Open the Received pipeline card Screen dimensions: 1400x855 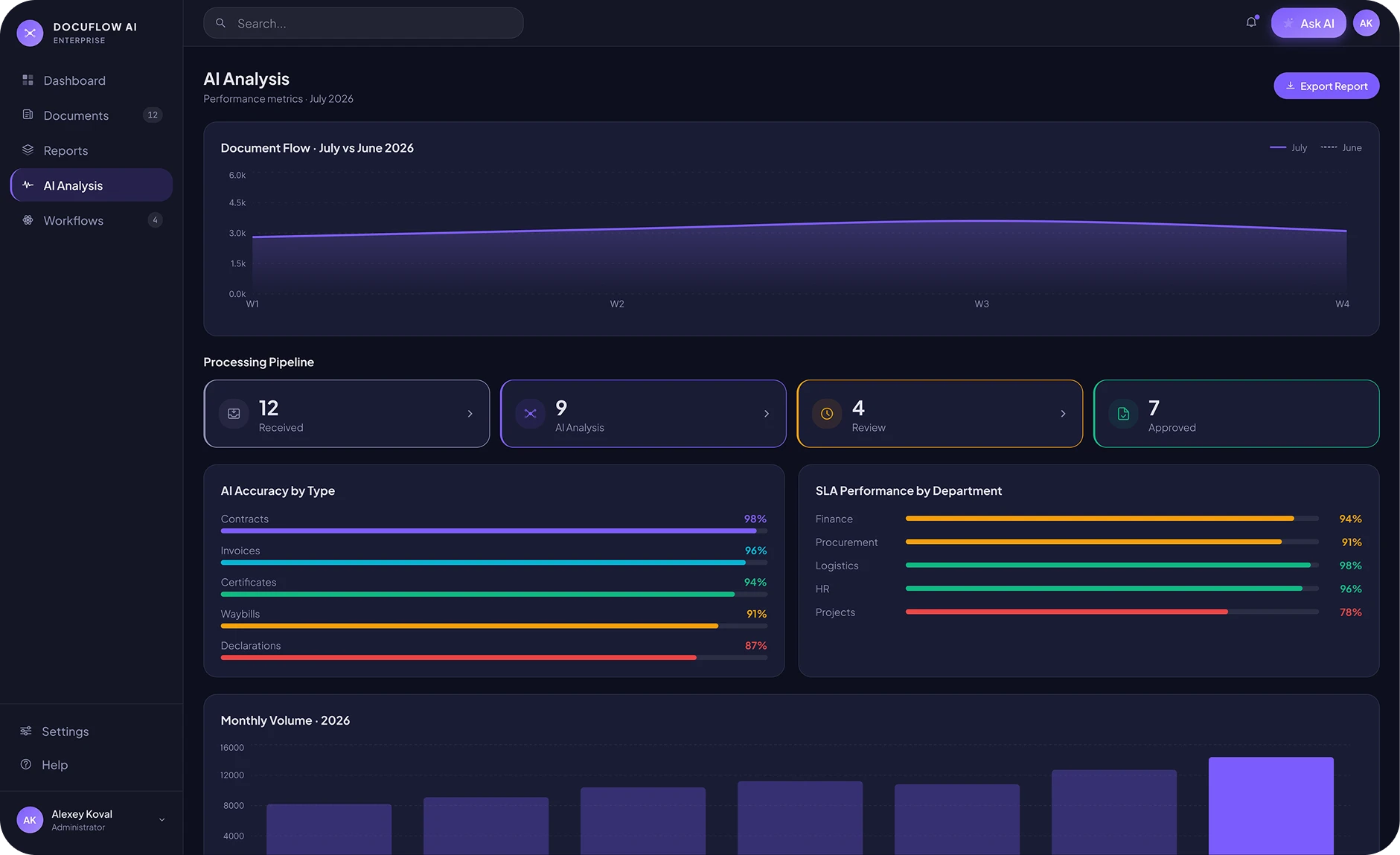pyautogui.click(x=347, y=414)
